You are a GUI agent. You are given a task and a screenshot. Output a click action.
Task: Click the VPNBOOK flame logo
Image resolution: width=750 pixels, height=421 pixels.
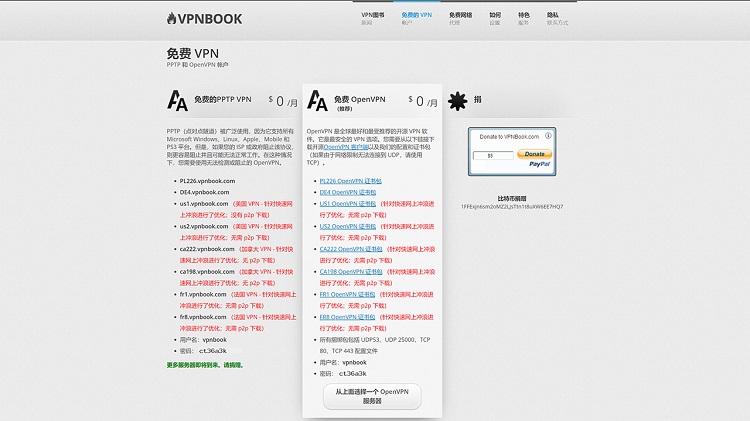[204, 19]
